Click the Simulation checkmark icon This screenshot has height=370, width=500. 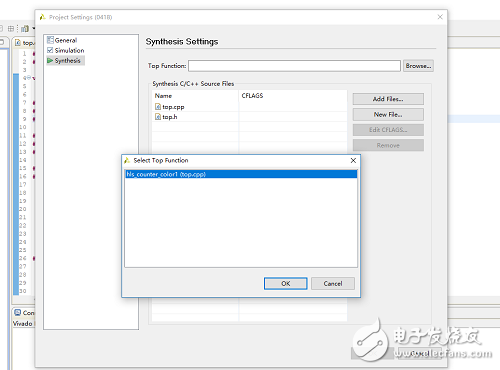click(x=50, y=50)
